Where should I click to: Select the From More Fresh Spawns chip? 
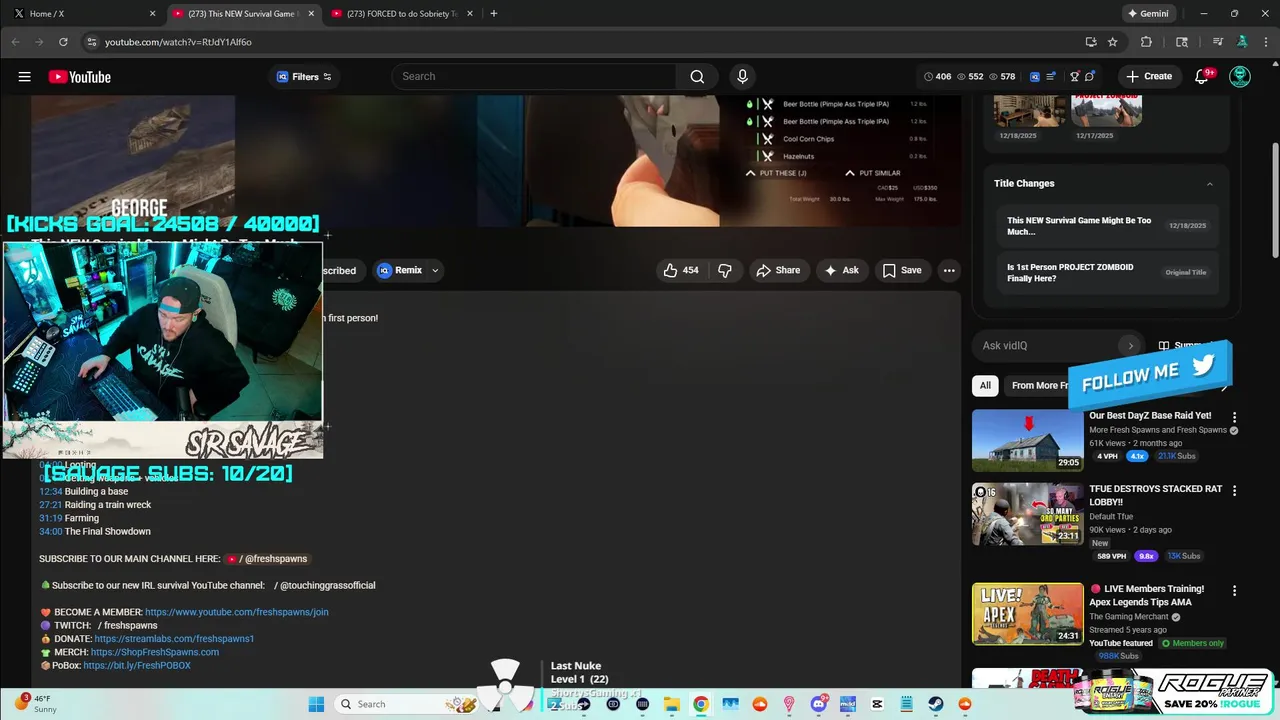(x=1038, y=385)
